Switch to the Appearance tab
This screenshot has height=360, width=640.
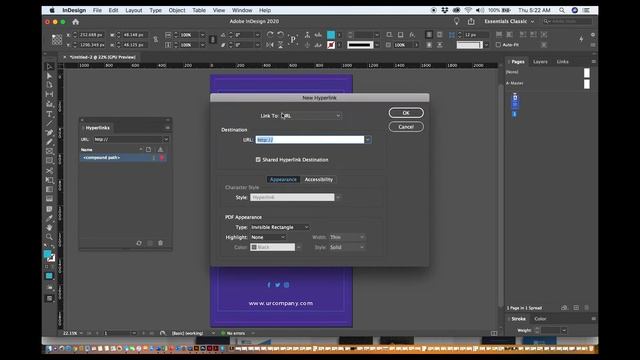click(x=283, y=180)
